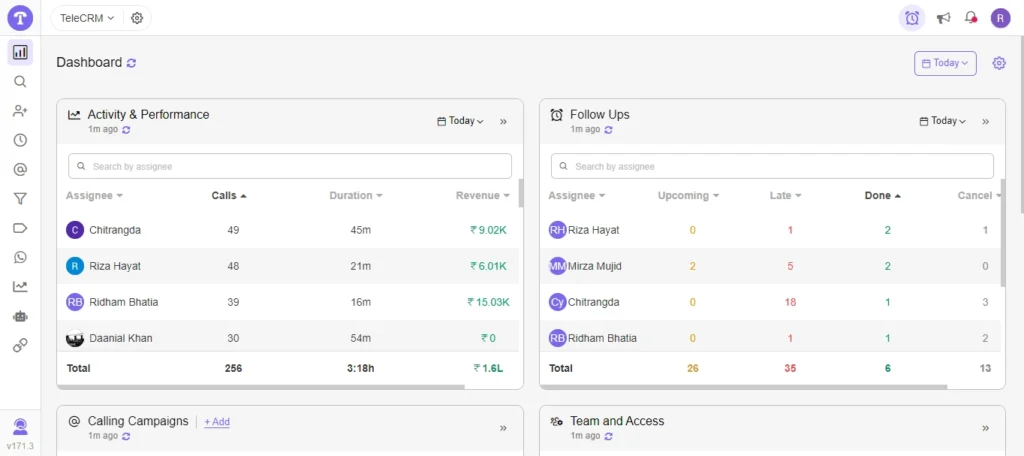Select Mirza Mujid in Follow Ups
1024x456 pixels.
(x=595, y=266)
